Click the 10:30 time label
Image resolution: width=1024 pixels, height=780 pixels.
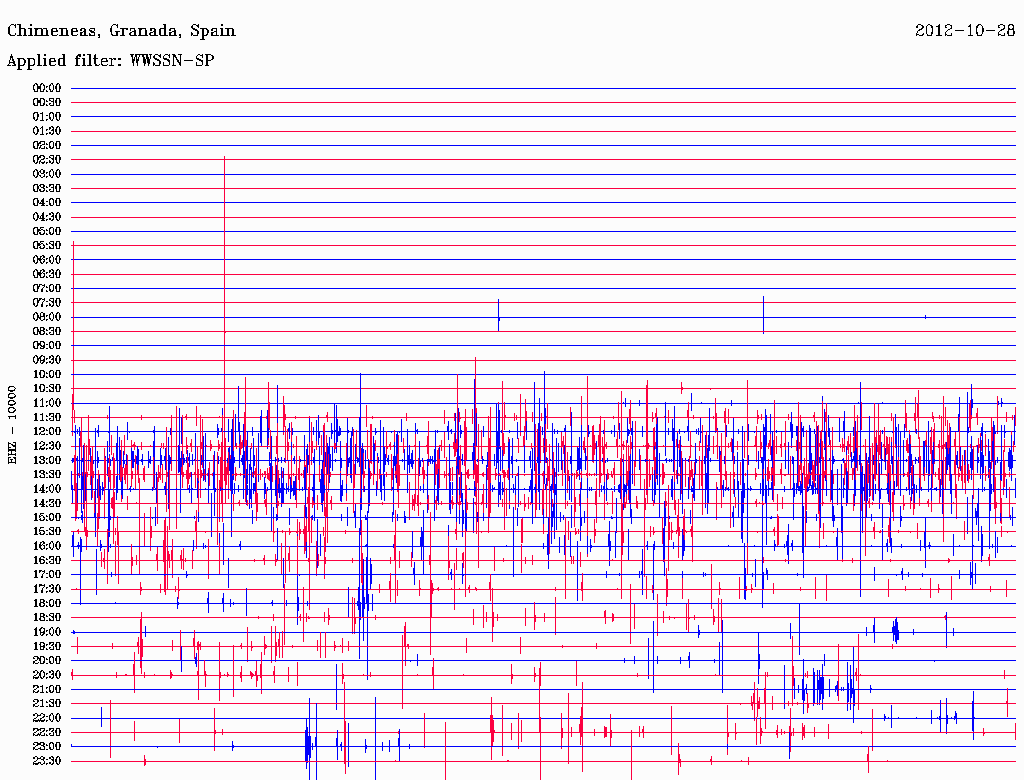pyautogui.click(x=47, y=389)
